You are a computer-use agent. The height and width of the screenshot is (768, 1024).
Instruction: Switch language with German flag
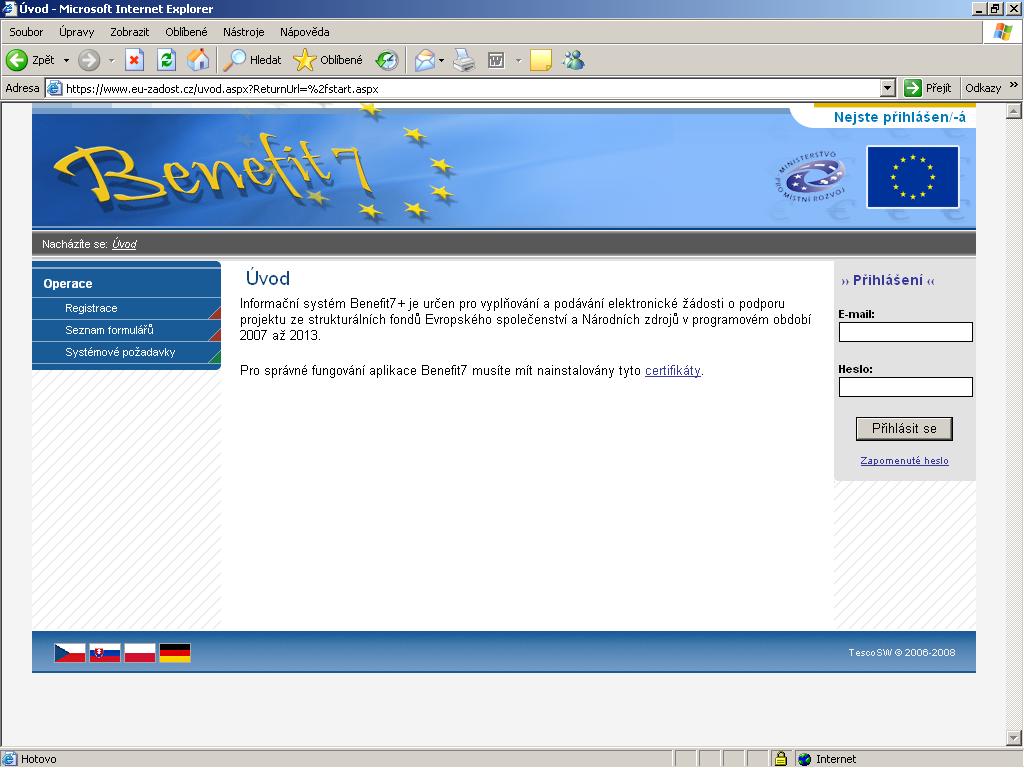click(175, 652)
